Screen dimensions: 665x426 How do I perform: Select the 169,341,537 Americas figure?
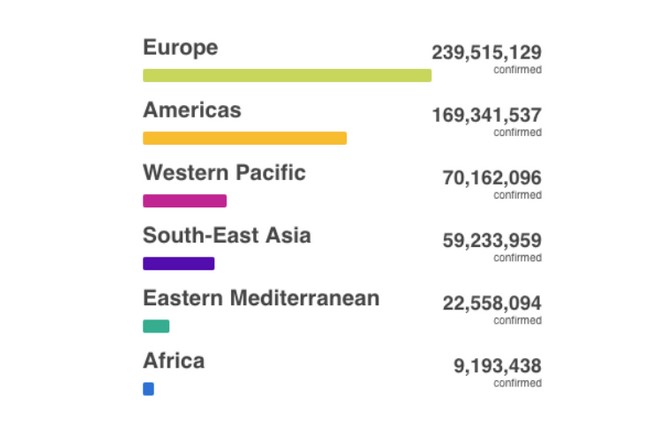tap(486, 115)
